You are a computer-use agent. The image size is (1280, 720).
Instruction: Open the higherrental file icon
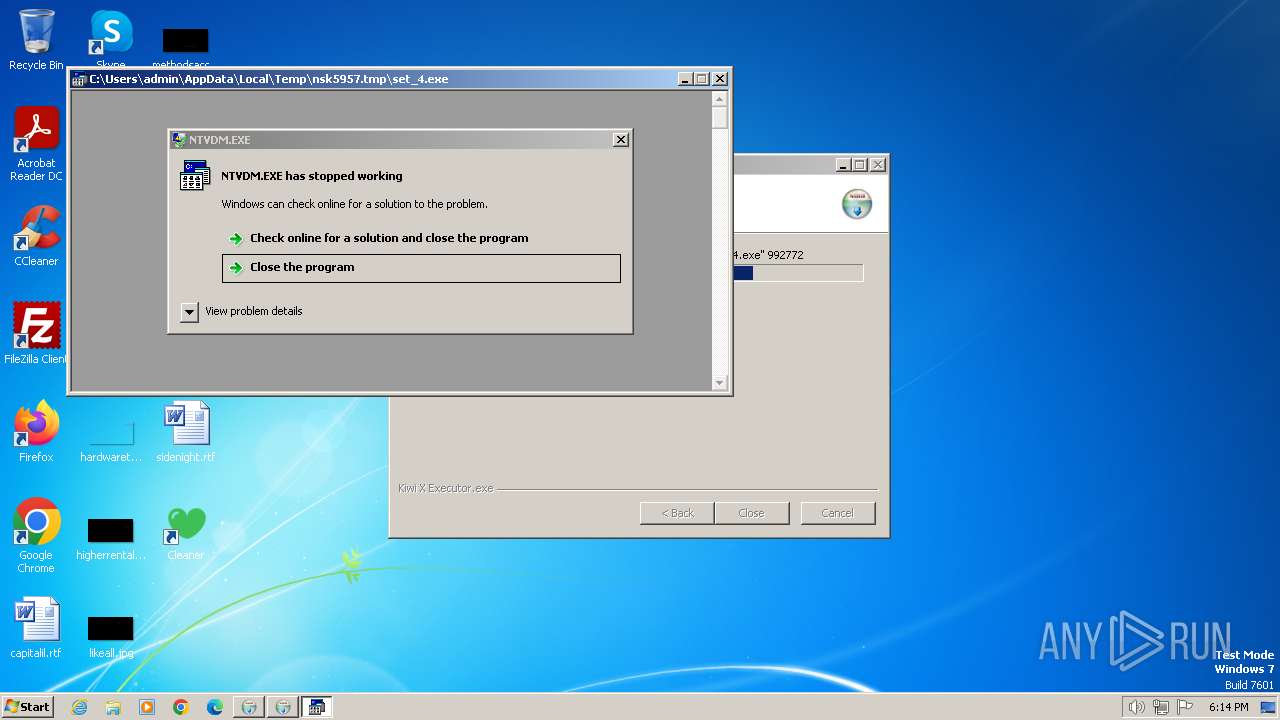[111, 539]
